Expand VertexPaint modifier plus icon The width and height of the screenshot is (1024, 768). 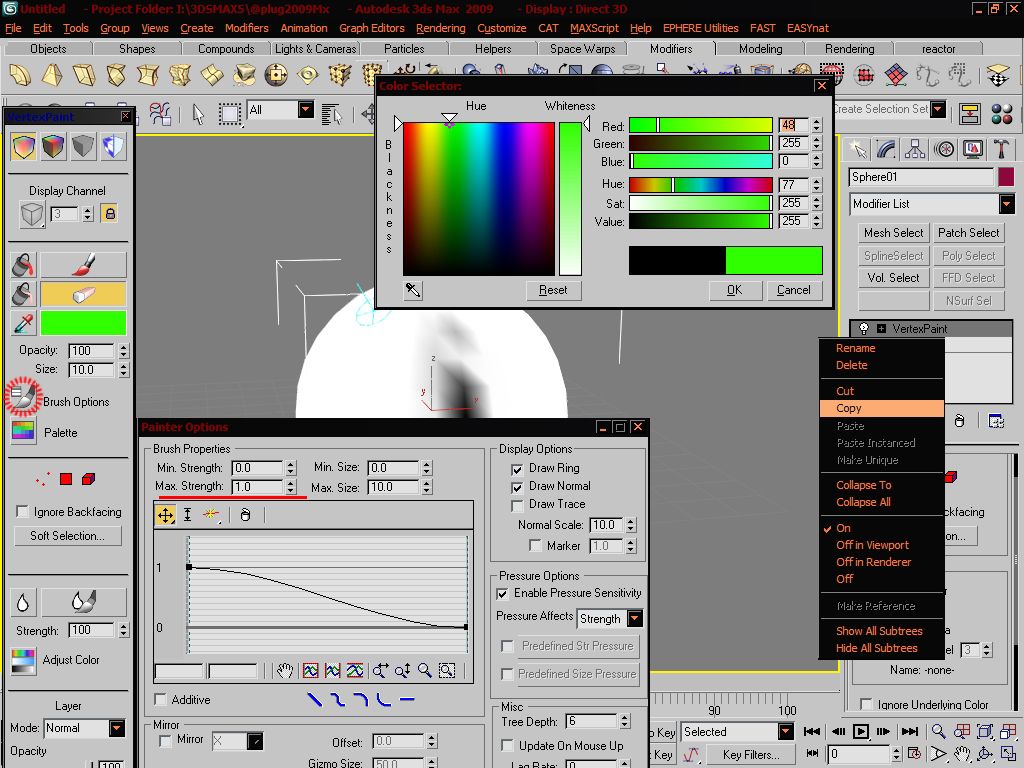click(882, 328)
